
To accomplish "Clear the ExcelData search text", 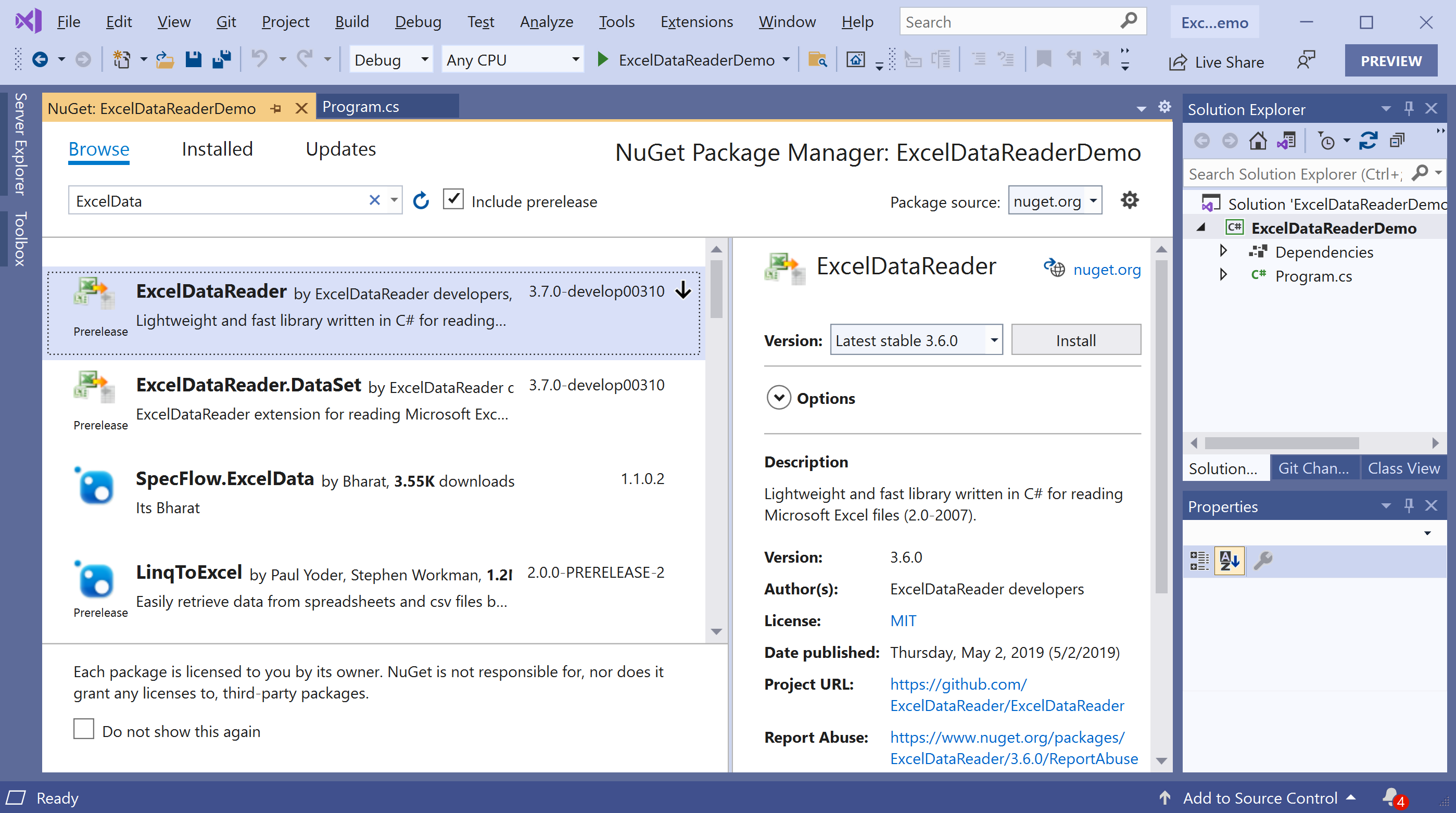I will (374, 200).
